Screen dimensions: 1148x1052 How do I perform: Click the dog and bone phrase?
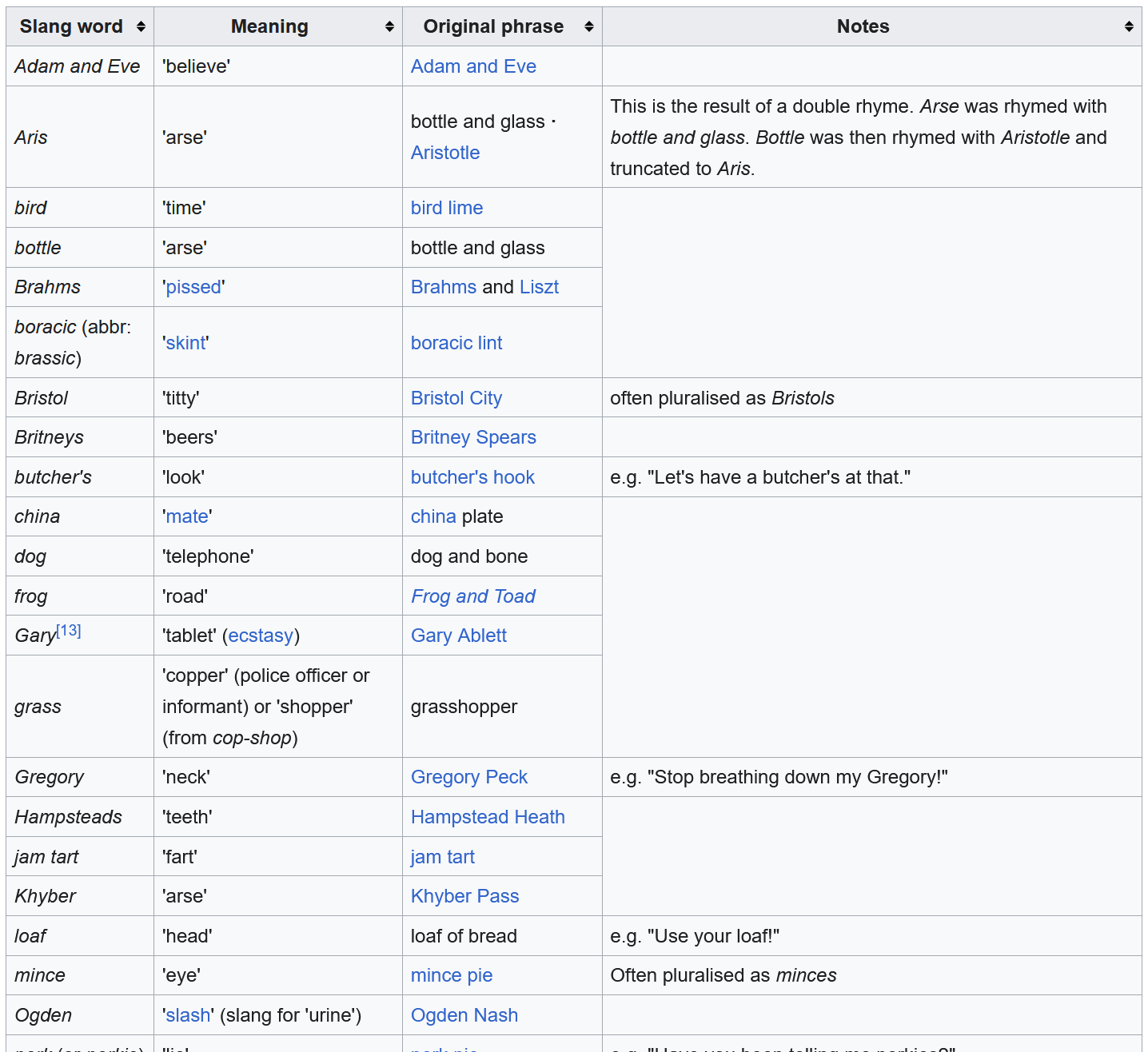point(469,556)
